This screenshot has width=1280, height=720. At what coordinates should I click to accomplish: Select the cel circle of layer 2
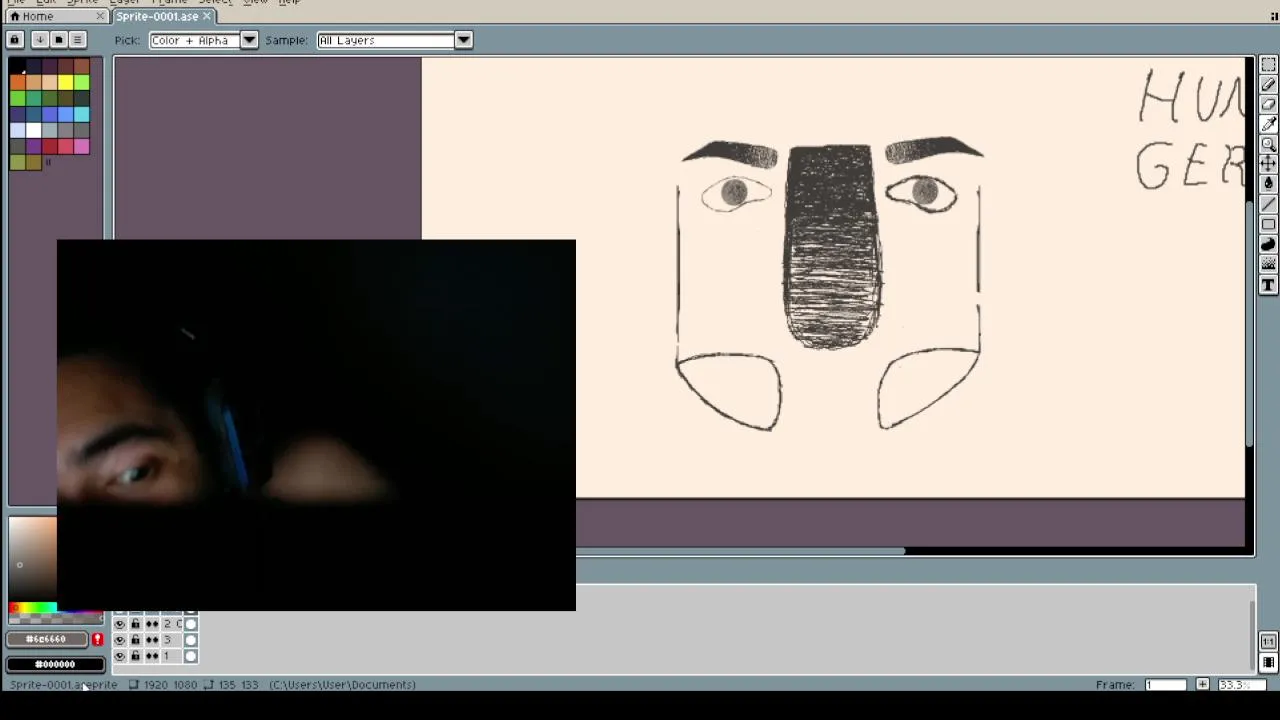[191, 624]
